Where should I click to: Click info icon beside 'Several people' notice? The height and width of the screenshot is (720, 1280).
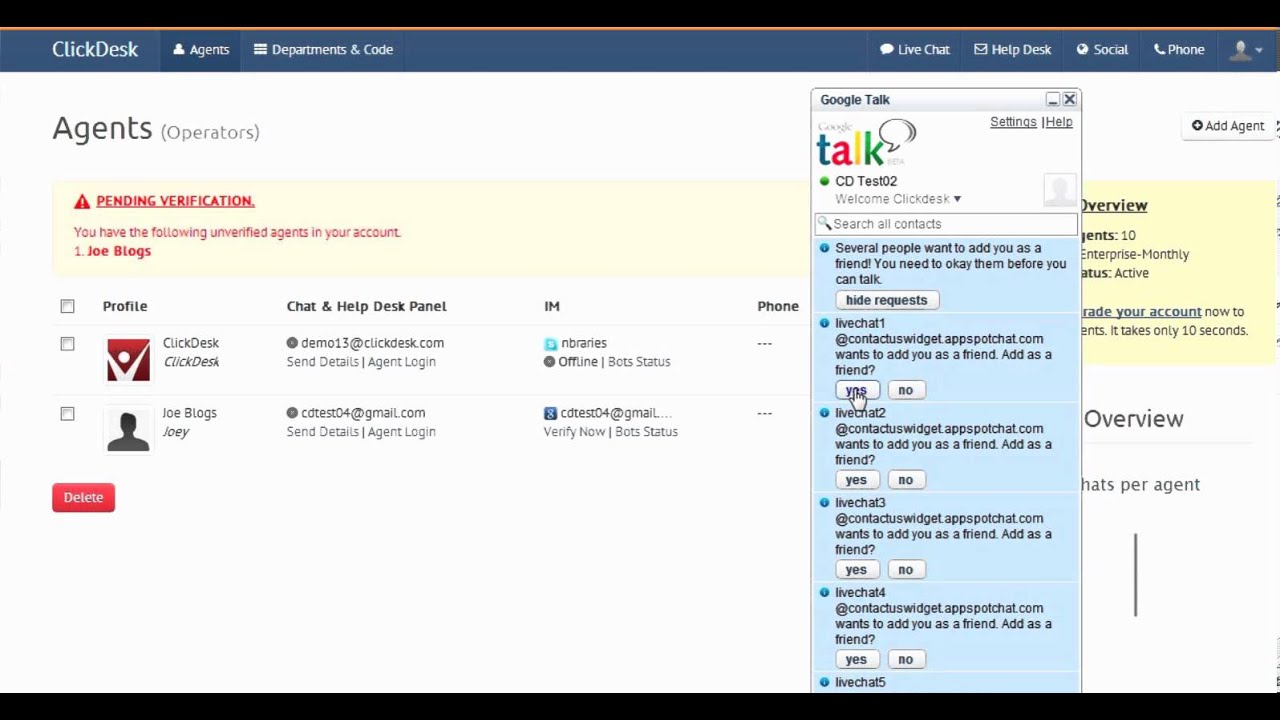825,248
